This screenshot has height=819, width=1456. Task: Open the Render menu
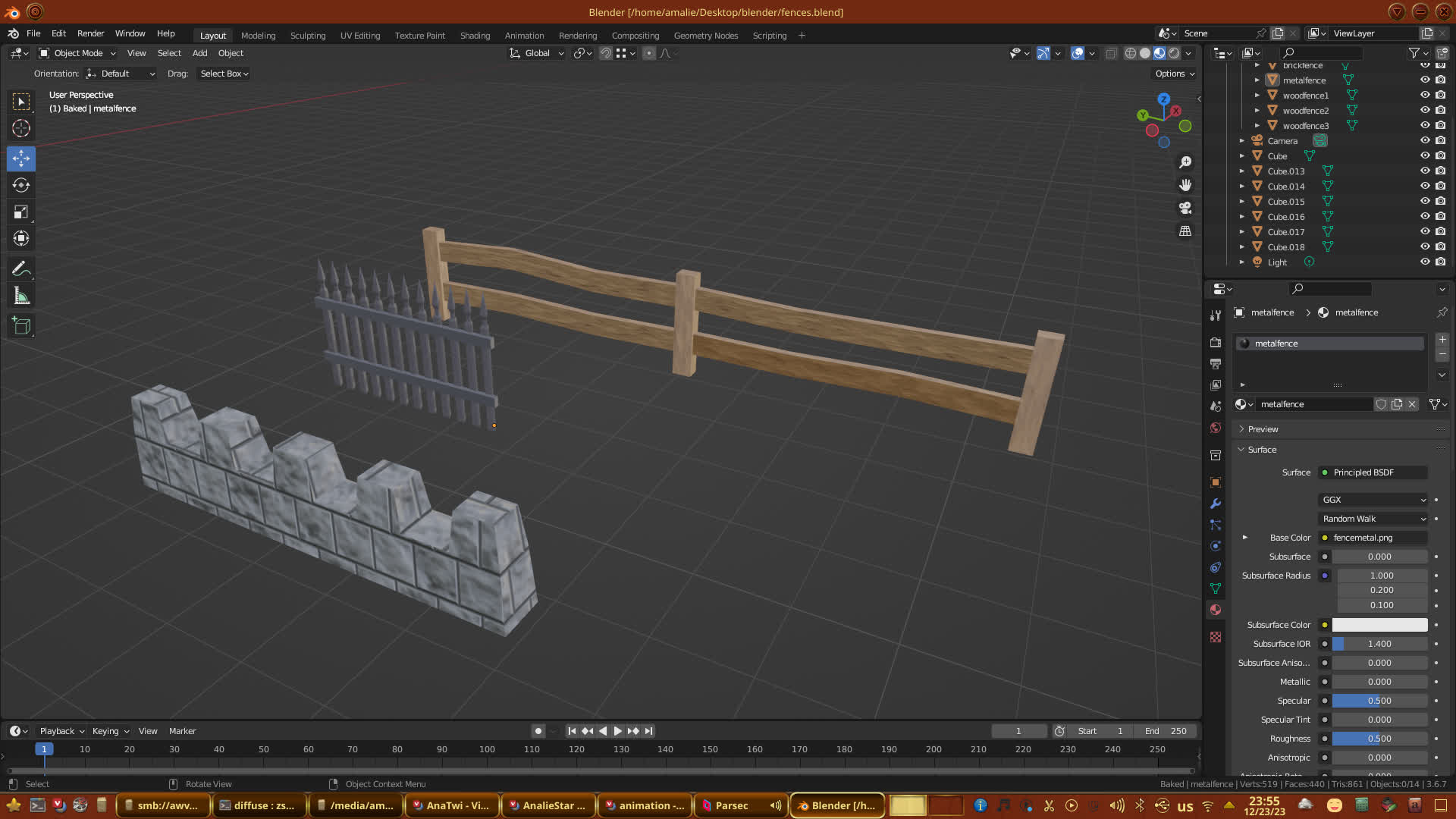pyautogui.click(x=90, y=33)
